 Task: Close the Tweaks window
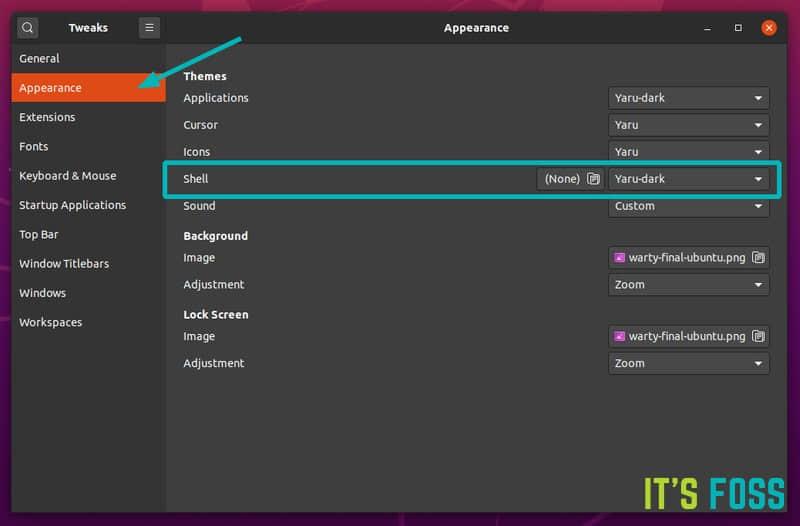pos(768,28)
